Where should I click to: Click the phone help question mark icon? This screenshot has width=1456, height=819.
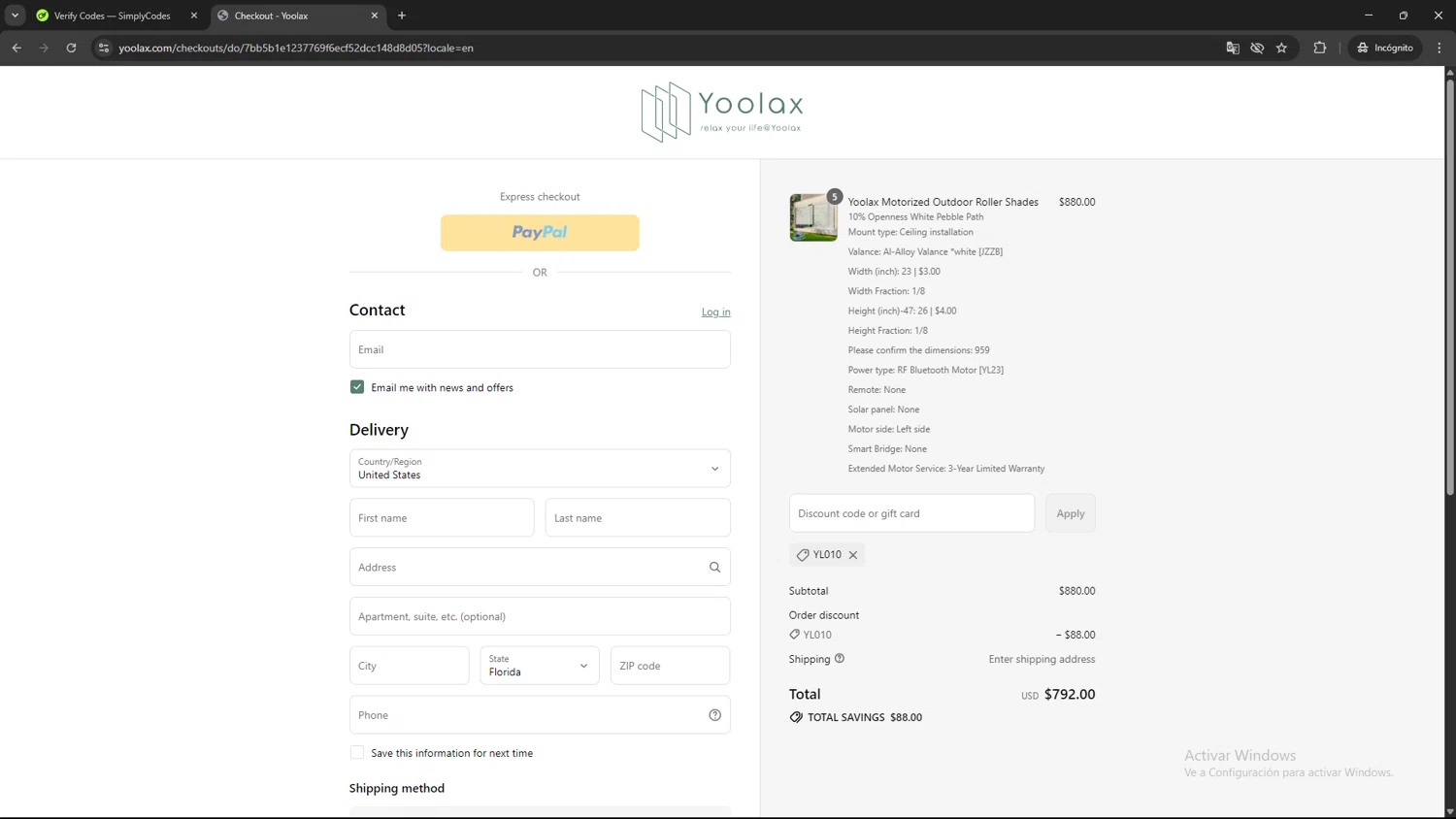click(x=714, y=715)
